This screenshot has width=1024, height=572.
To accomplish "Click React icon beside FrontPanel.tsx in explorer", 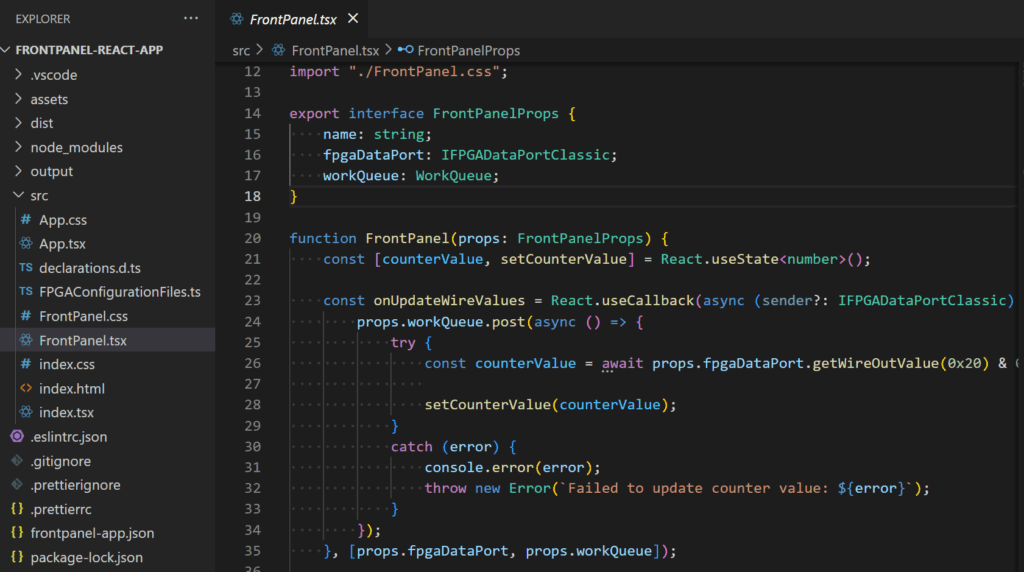I will [x=25, y=340].
